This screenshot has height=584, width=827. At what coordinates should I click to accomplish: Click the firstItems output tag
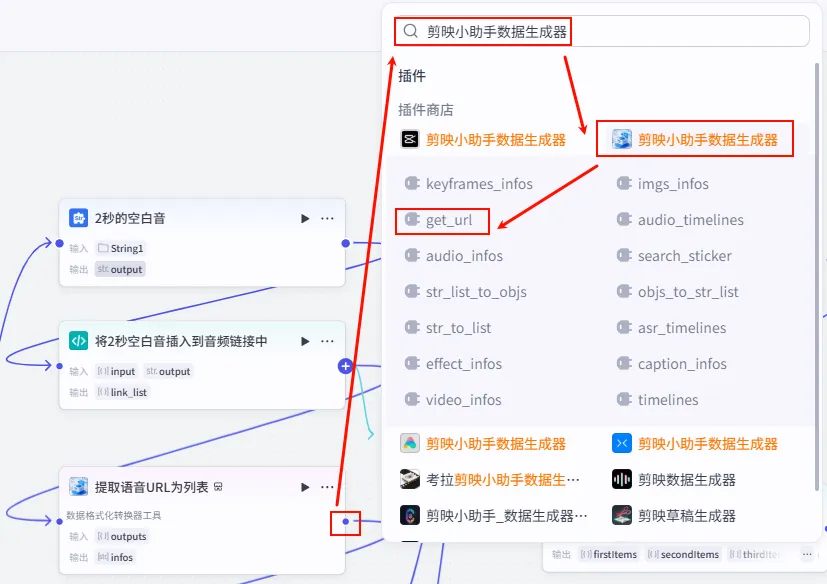pos(608,554)
